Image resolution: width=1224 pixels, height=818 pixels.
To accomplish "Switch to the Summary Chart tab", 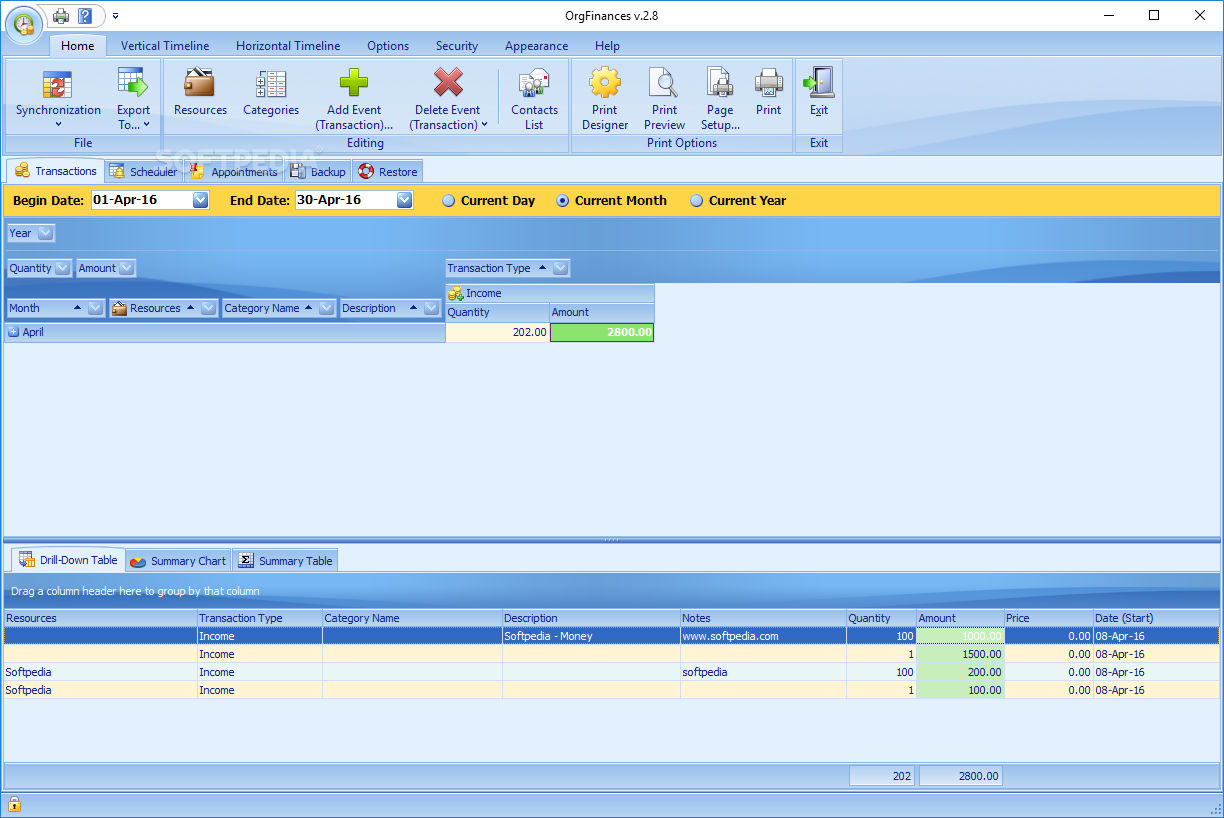I will tap(178, 561).
